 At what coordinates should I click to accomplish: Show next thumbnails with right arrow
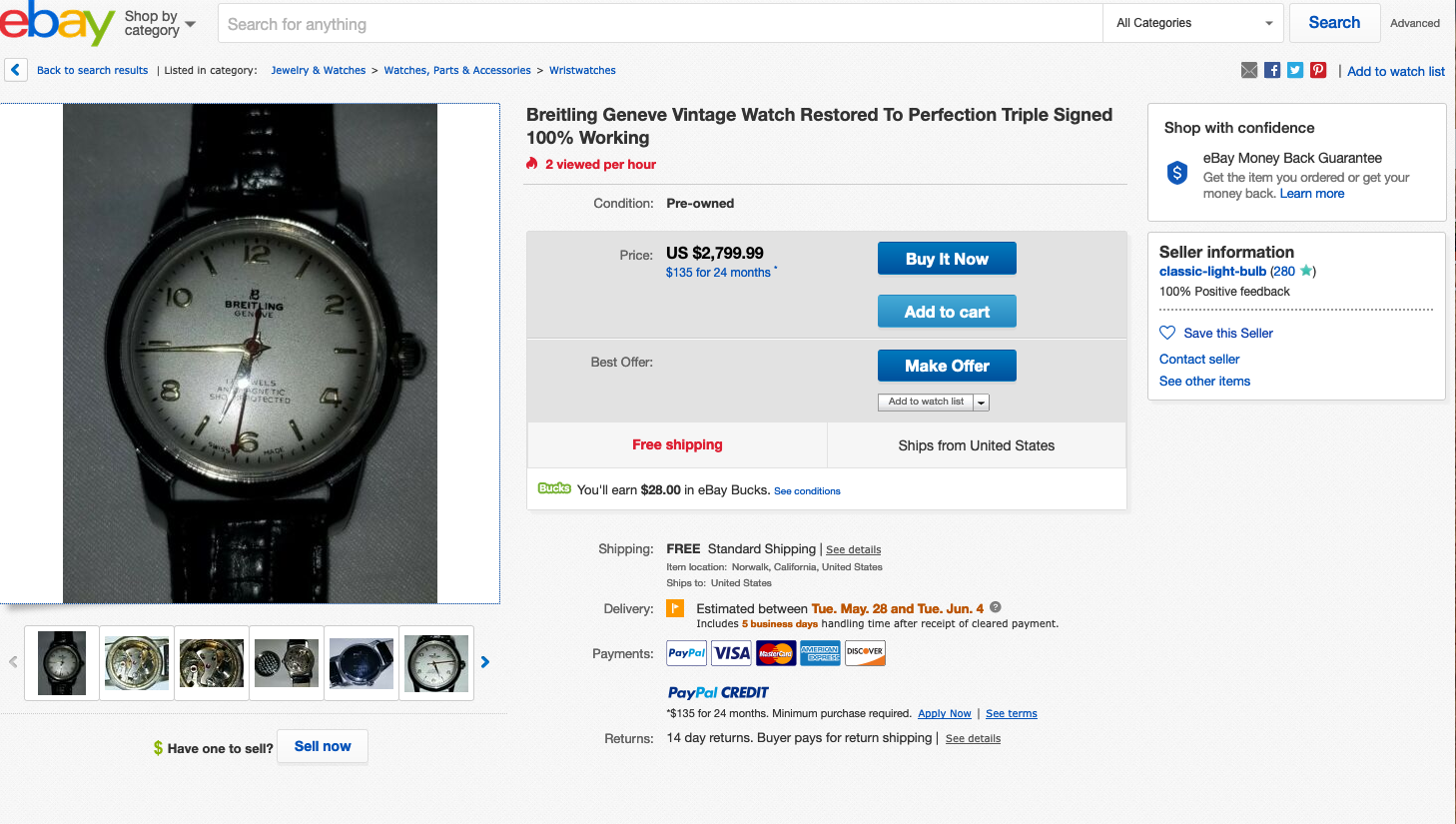click(485, 662)
